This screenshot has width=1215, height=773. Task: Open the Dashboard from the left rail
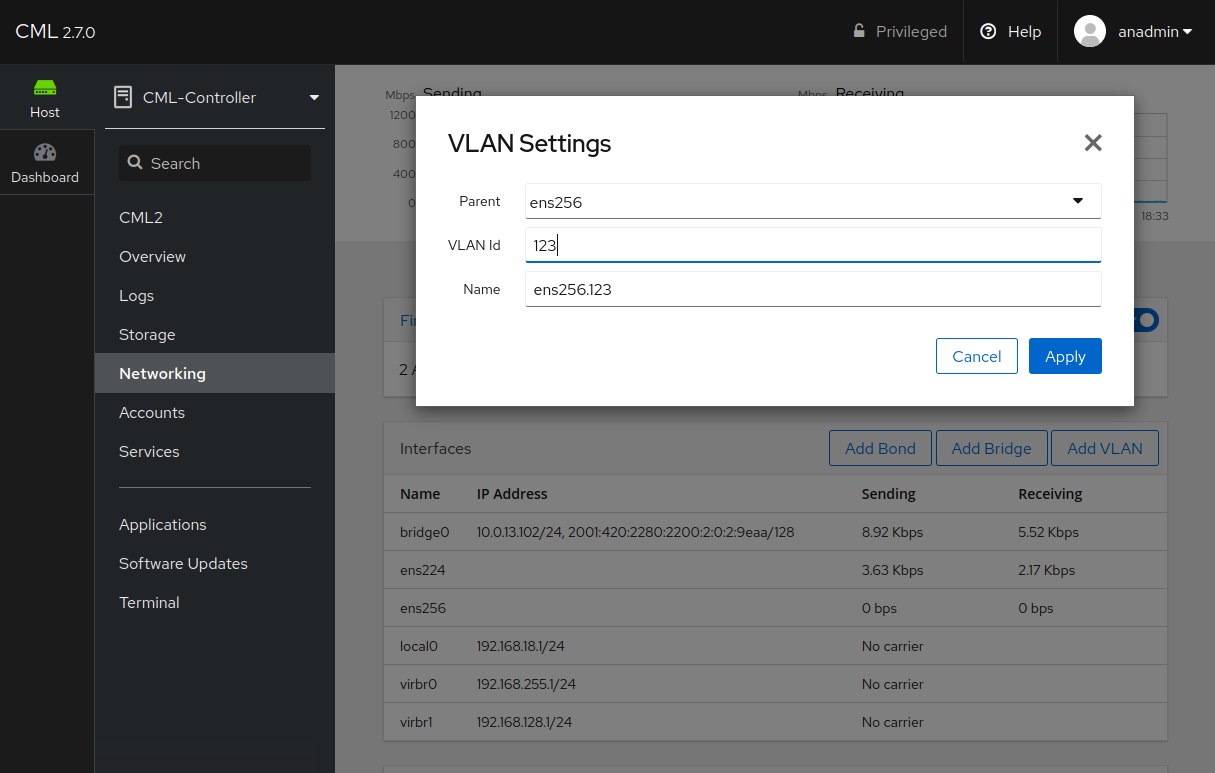[x=45, y=161]
